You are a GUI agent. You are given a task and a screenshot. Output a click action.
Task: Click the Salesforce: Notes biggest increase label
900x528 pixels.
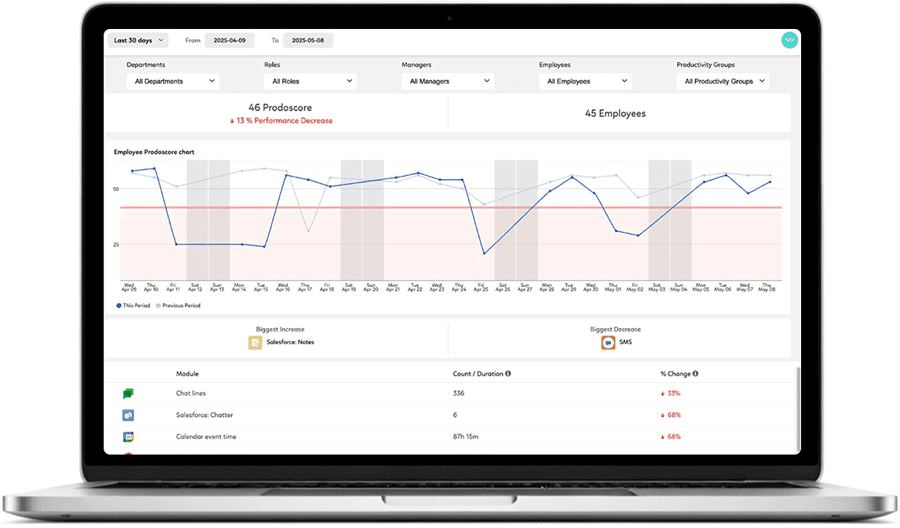[290, 342]
